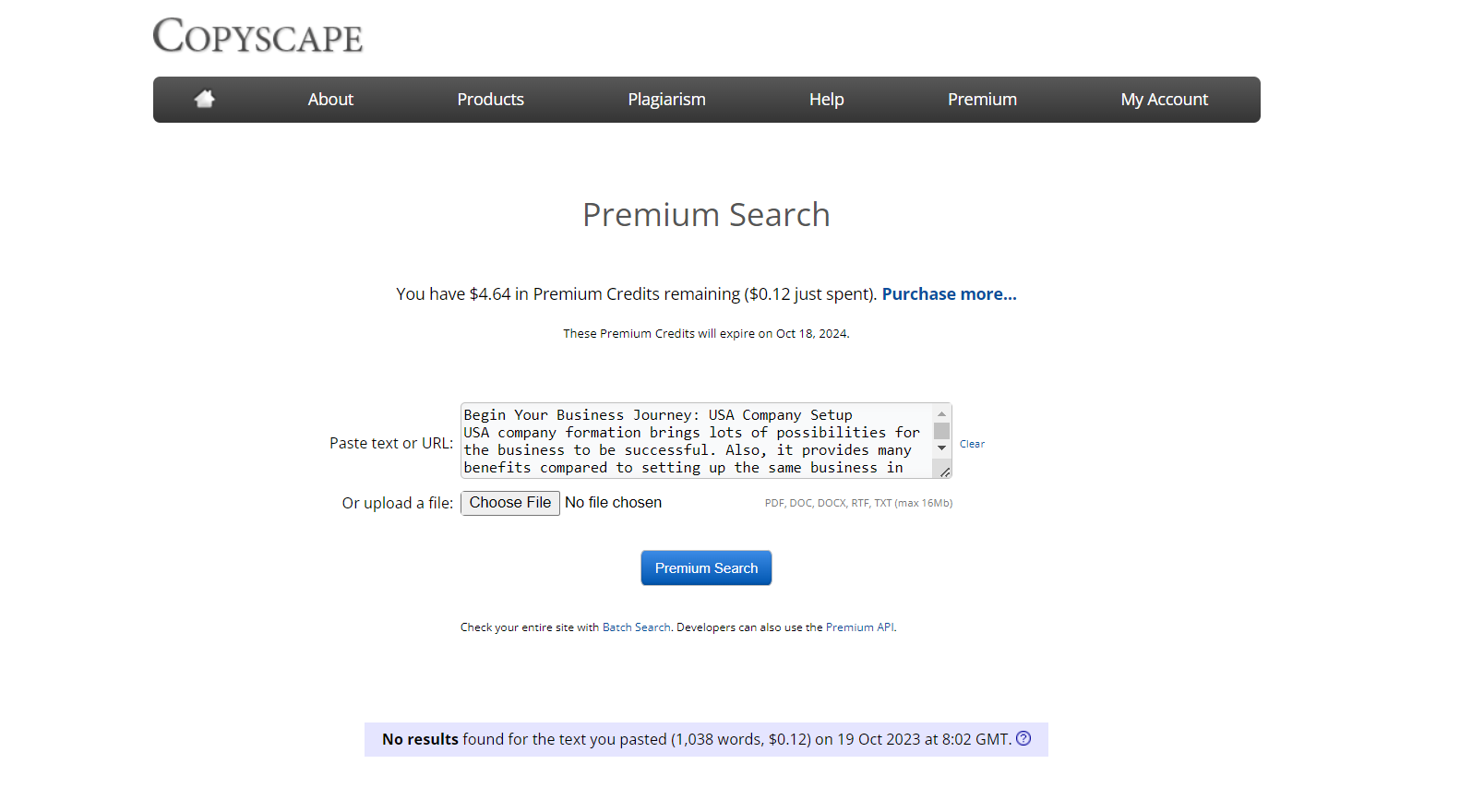1460x812 pixels.
Task: Click the credits expiry notice text
Action: [706, 334]
